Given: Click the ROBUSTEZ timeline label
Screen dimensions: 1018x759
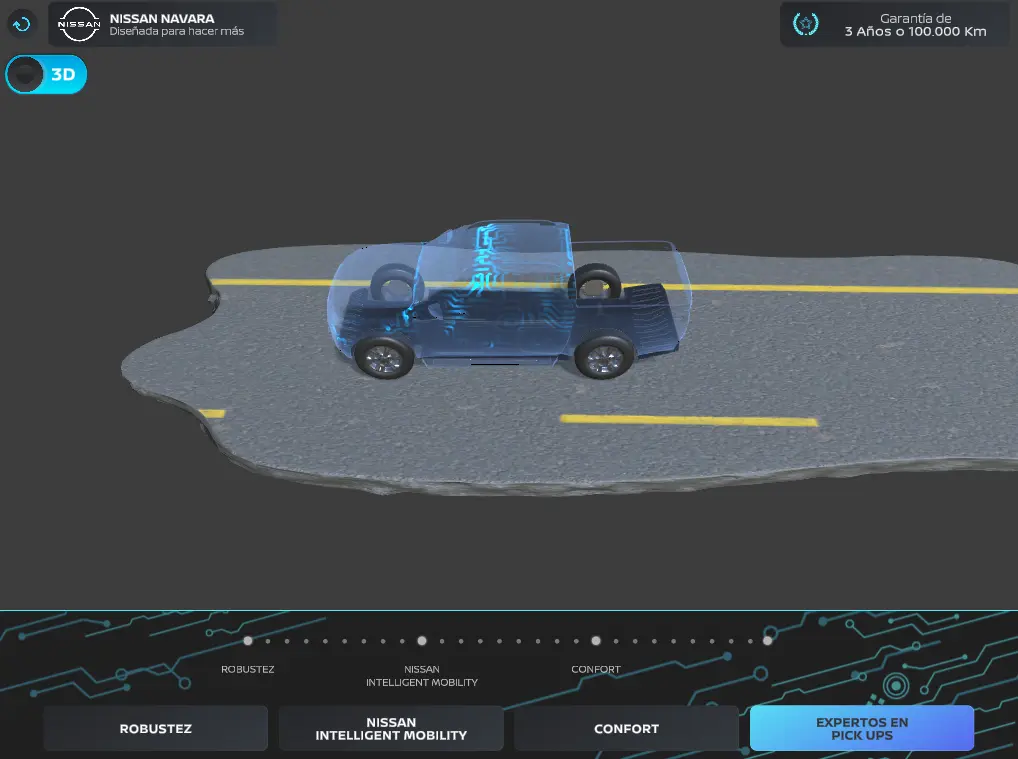Looking at the screenshot, I should (247, 669).
